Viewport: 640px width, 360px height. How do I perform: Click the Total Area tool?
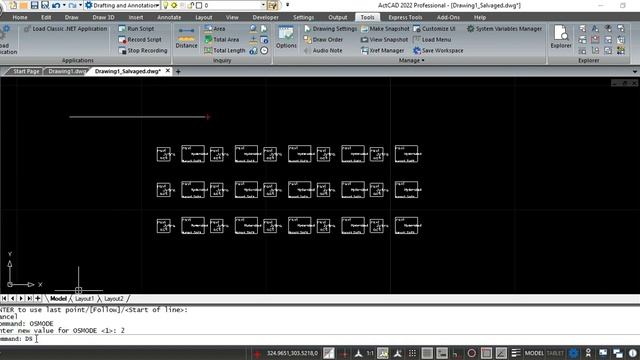click(x=222, y=40)
